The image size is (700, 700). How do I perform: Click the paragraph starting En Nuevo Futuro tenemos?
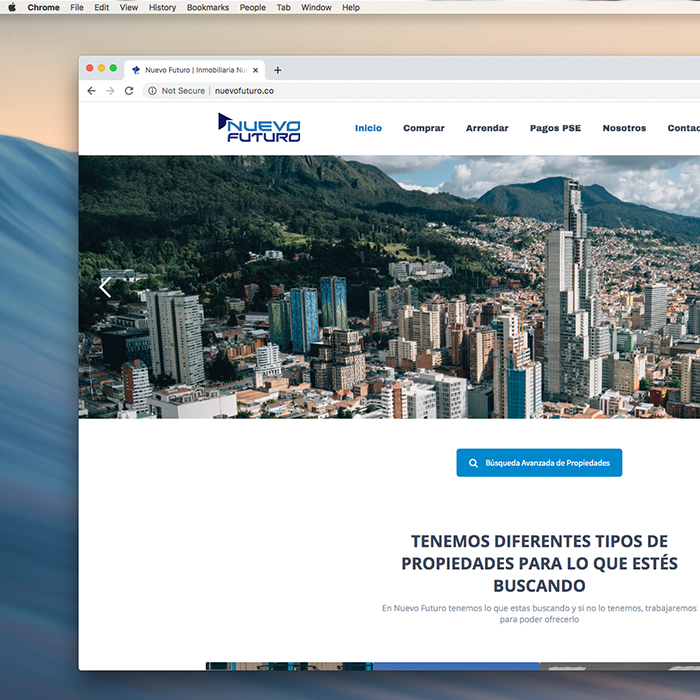tap(539, 613)
